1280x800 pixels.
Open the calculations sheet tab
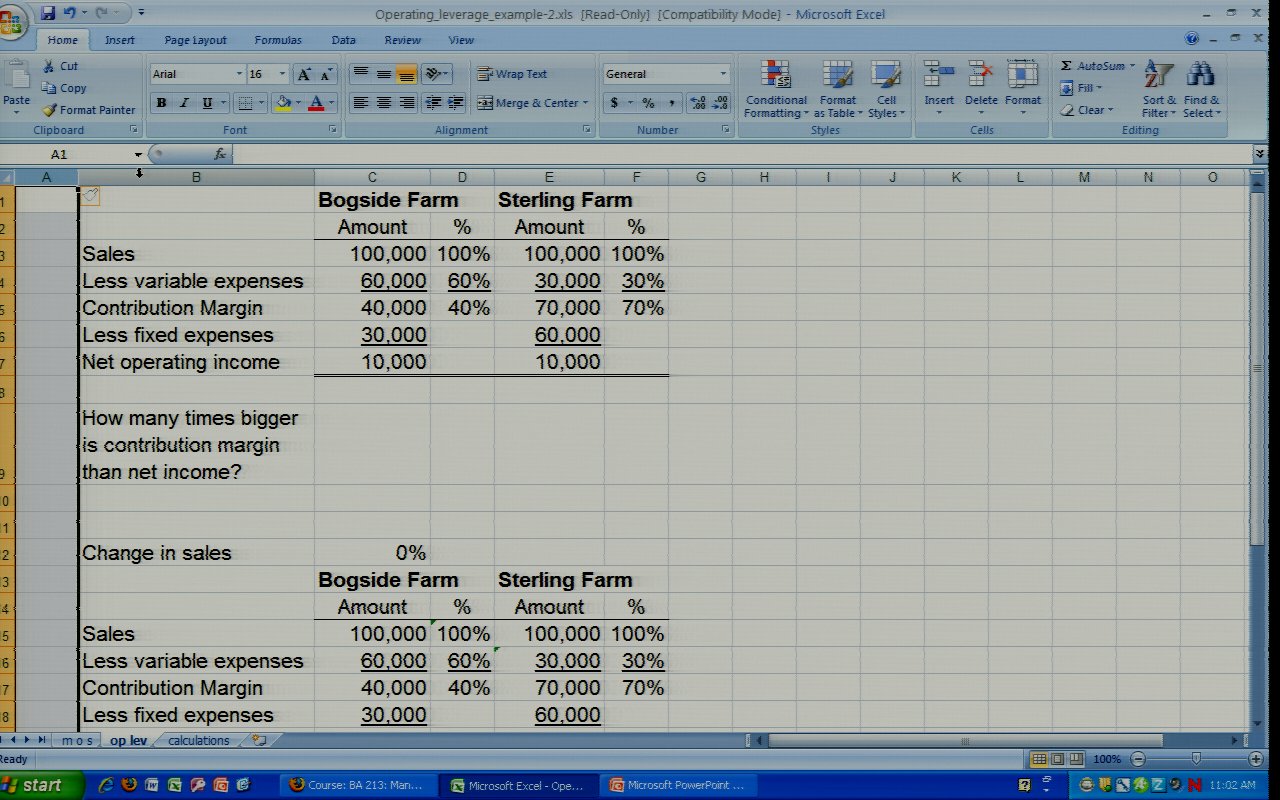pyautogui.click(x=198, y=741)
